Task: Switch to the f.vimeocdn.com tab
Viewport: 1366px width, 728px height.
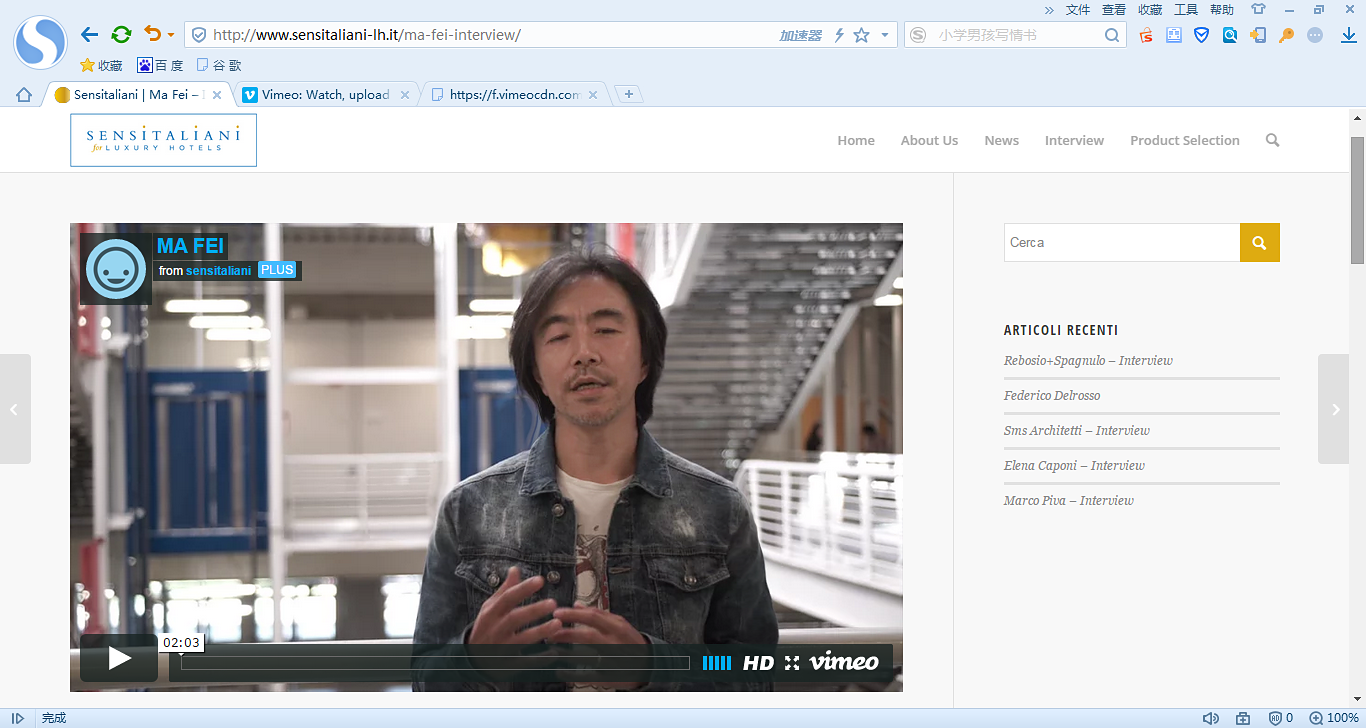Action: (513, 95)
